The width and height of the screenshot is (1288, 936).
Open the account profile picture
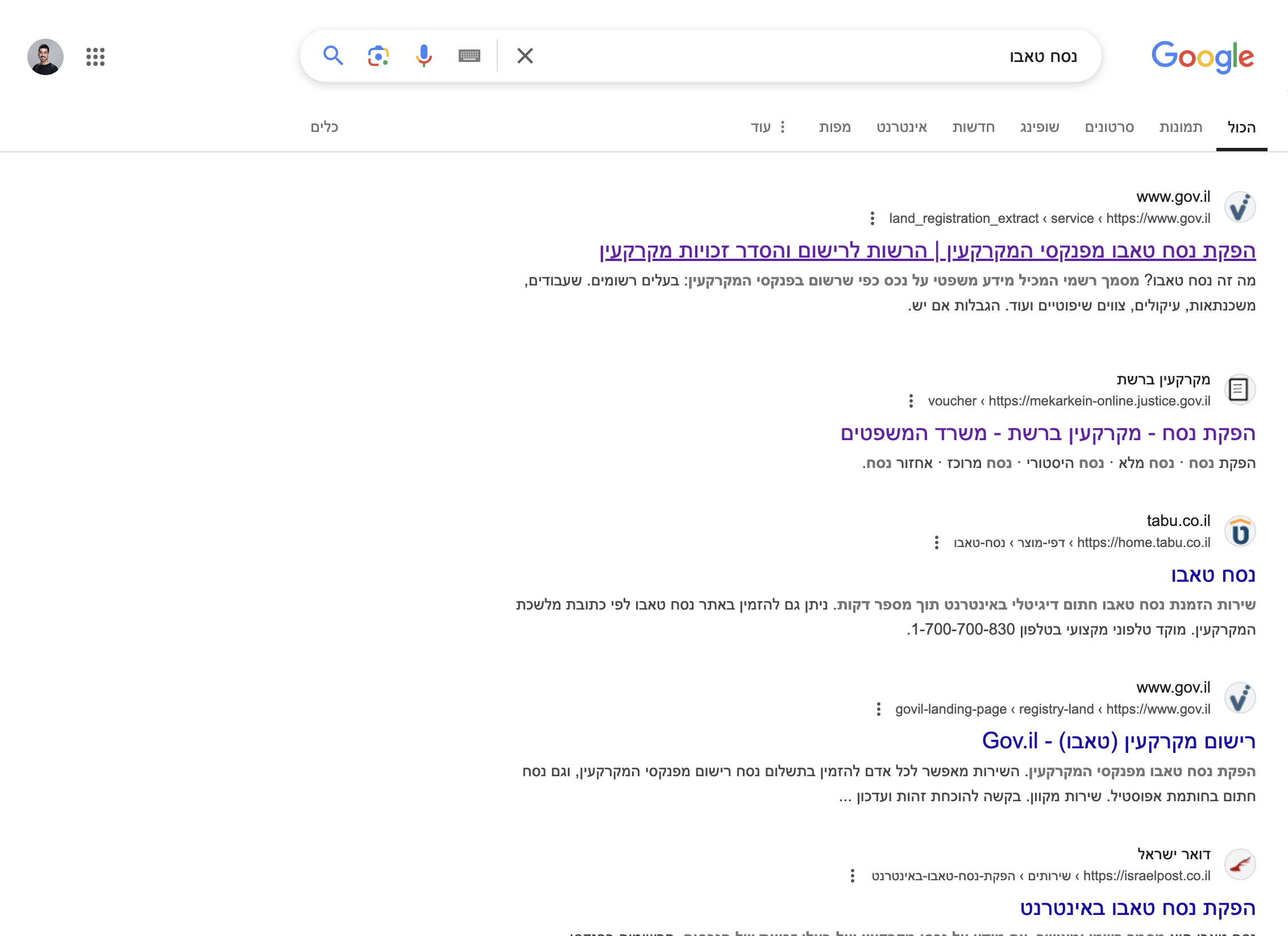(45, 56)
